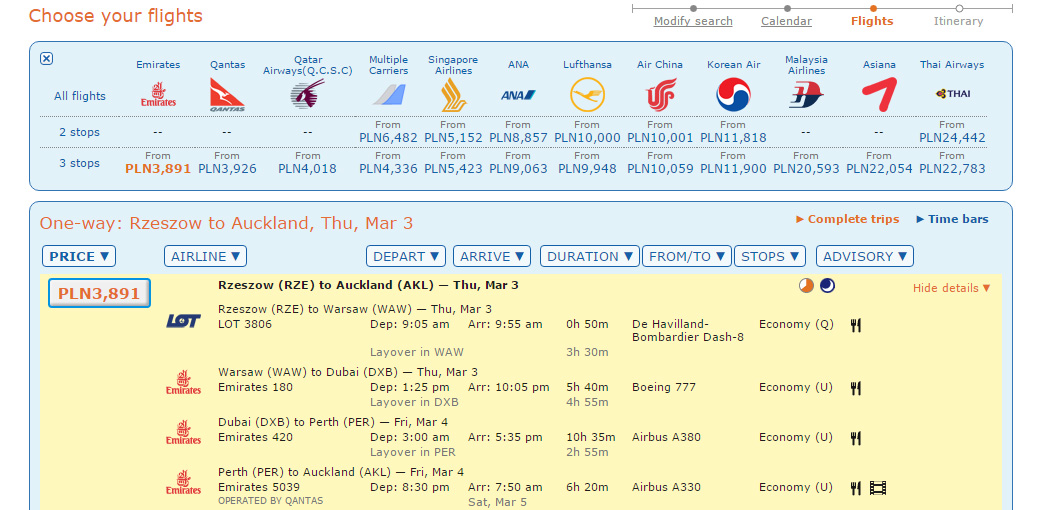Filter by 3 stops row label
The width and height of the screenshot is (1050, 510).
(x=80, y=163)
